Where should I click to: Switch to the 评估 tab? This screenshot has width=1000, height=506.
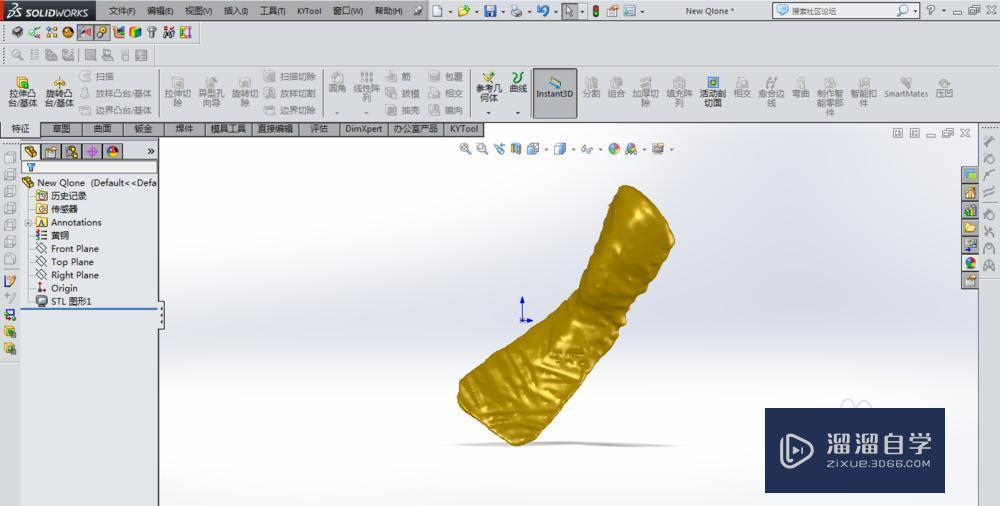[319, 129]
